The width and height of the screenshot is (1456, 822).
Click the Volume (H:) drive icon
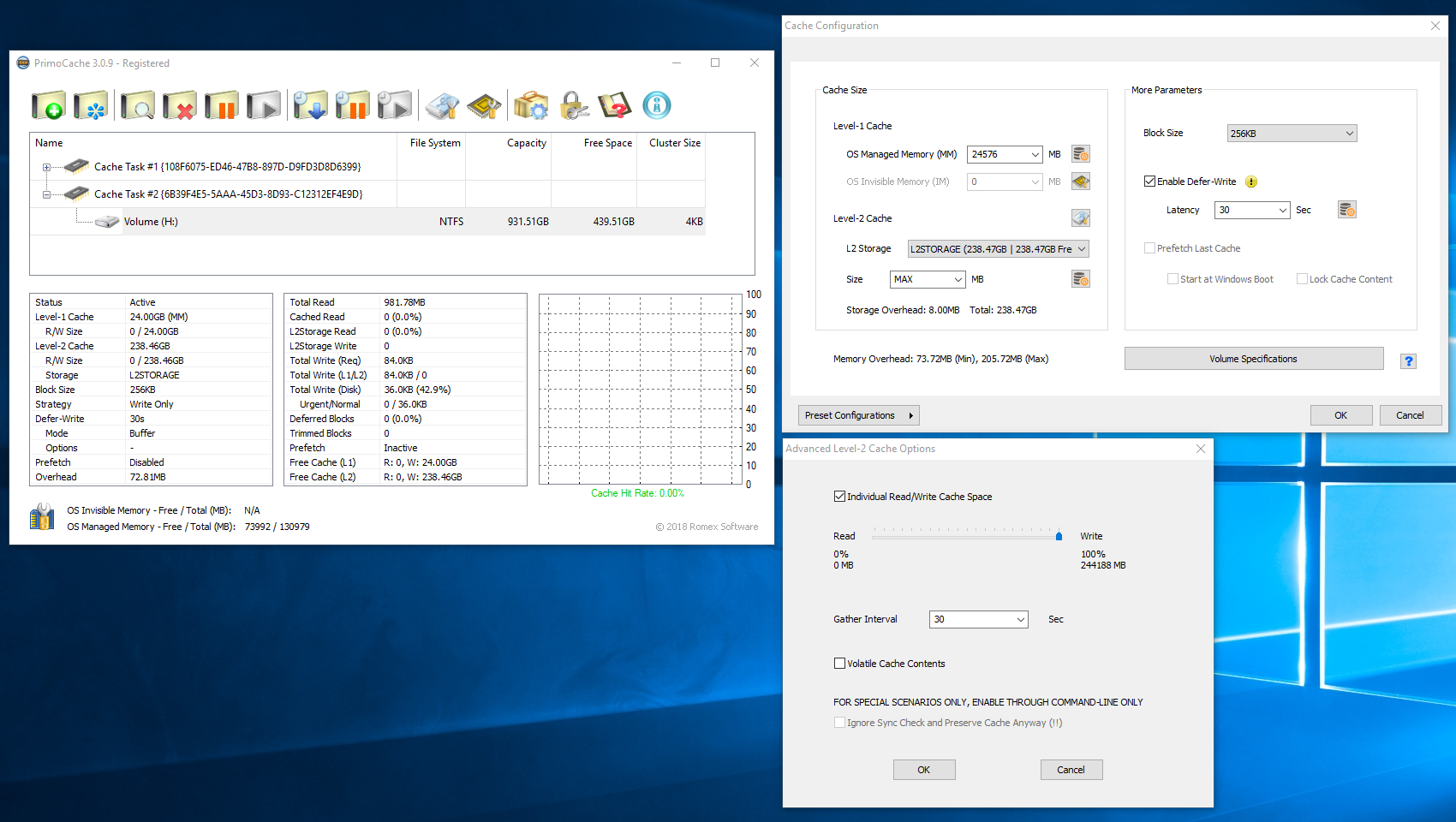(107, 222)
